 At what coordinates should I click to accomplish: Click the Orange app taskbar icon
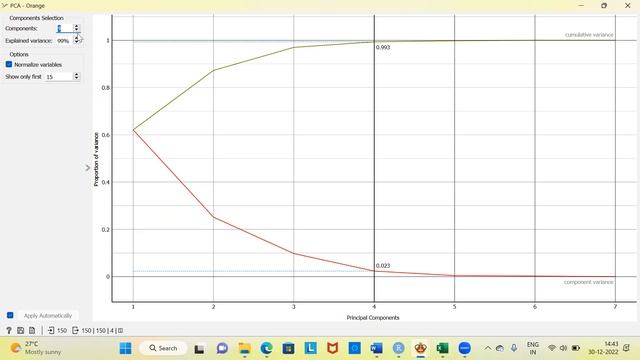point(420,348)
